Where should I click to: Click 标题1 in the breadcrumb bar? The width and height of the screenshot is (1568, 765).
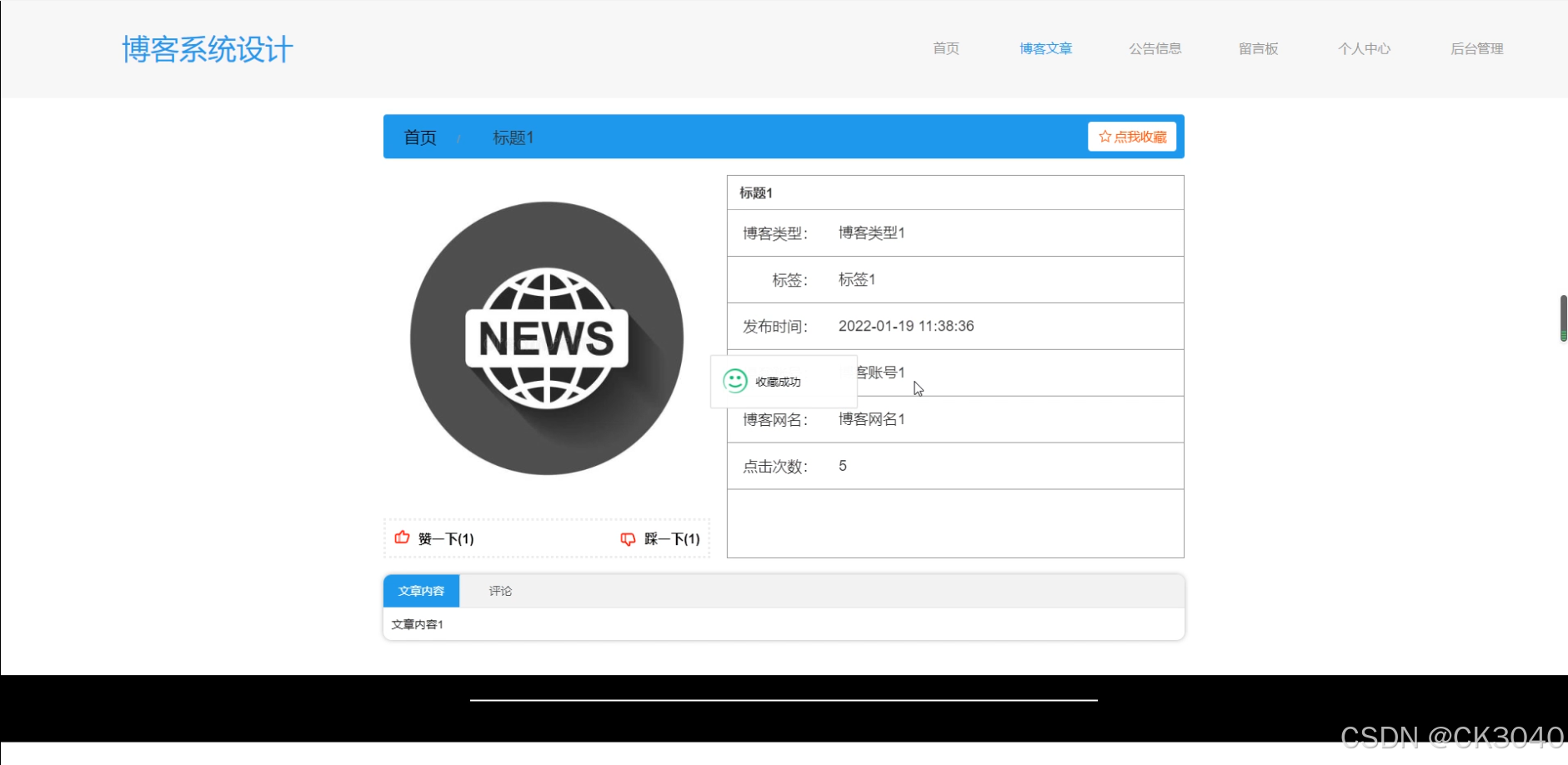point(513,137)
